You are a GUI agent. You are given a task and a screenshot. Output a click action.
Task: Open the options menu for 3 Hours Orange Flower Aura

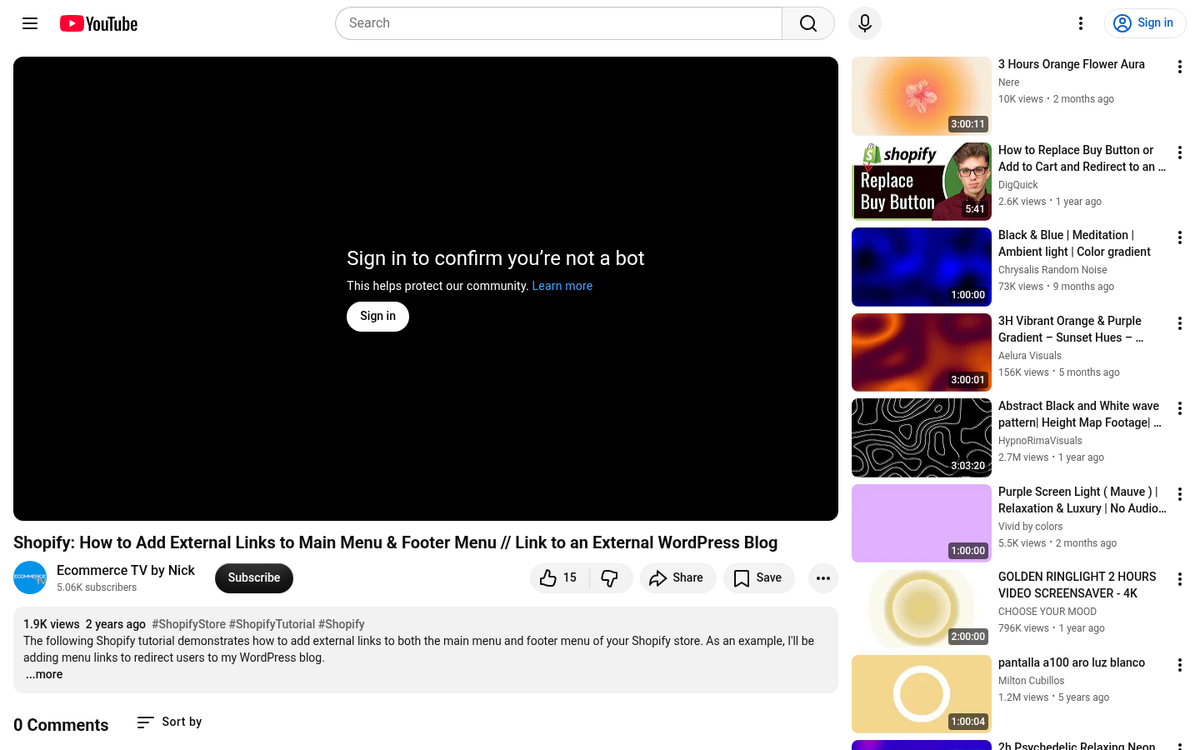1180,66
